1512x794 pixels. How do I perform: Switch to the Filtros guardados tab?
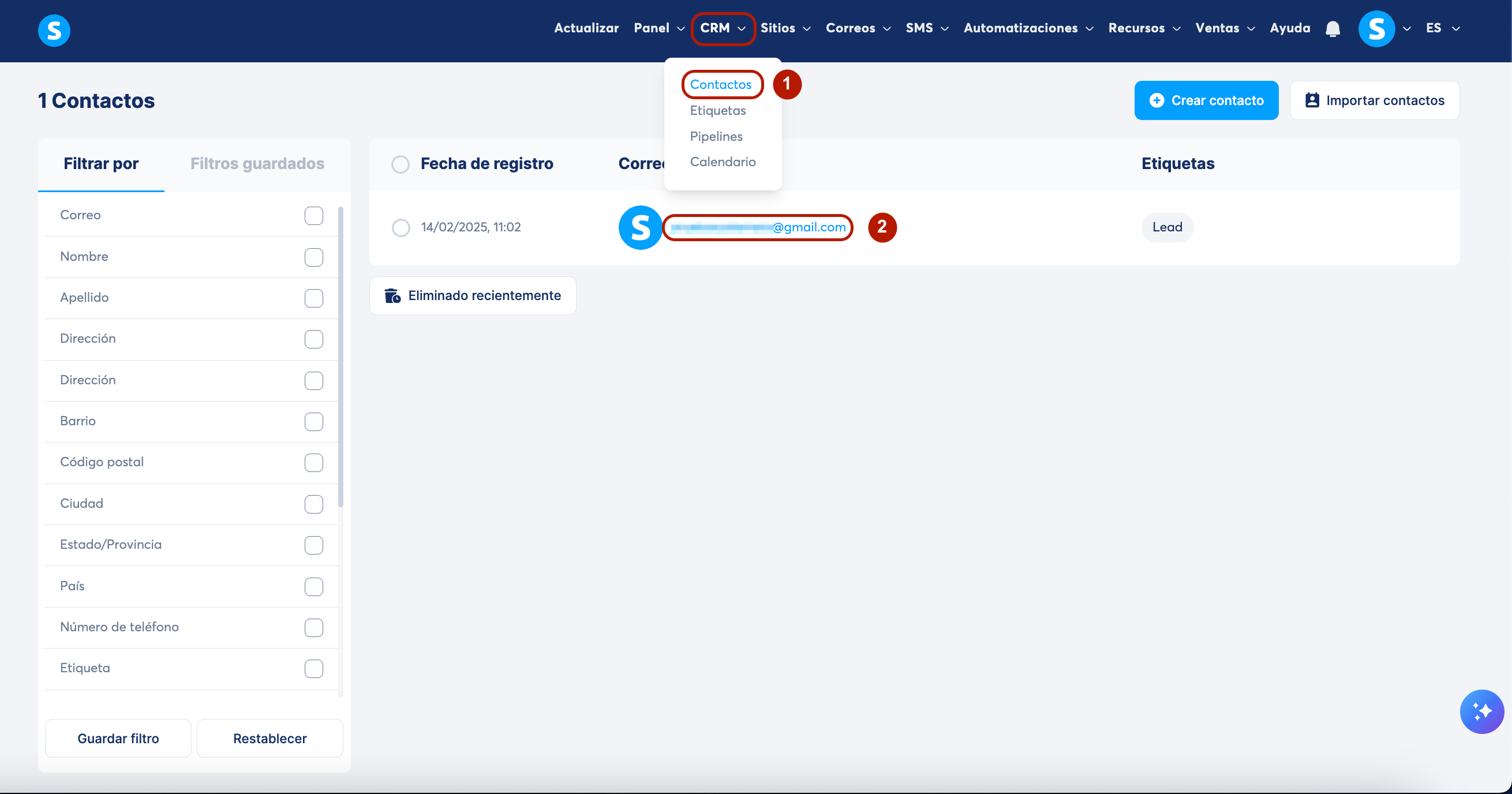pyautogui.click(x=257, y=164)
